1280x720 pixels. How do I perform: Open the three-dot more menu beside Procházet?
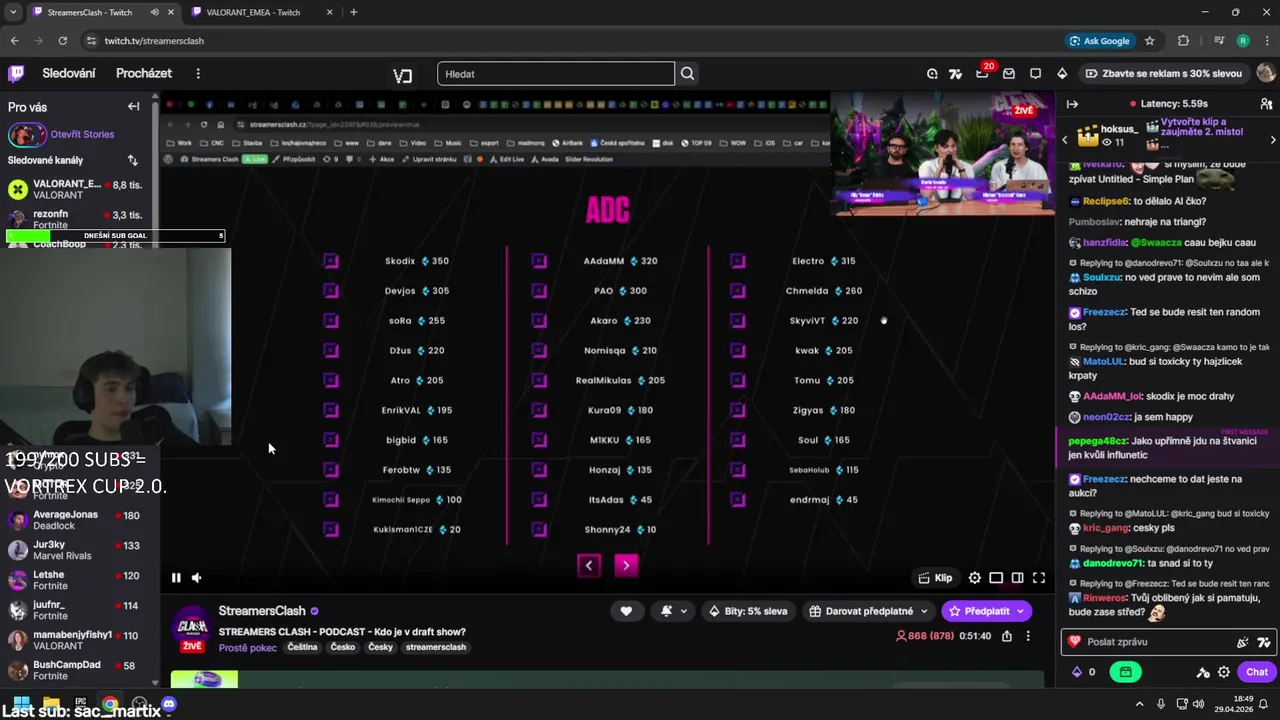[x=198, y=73]
